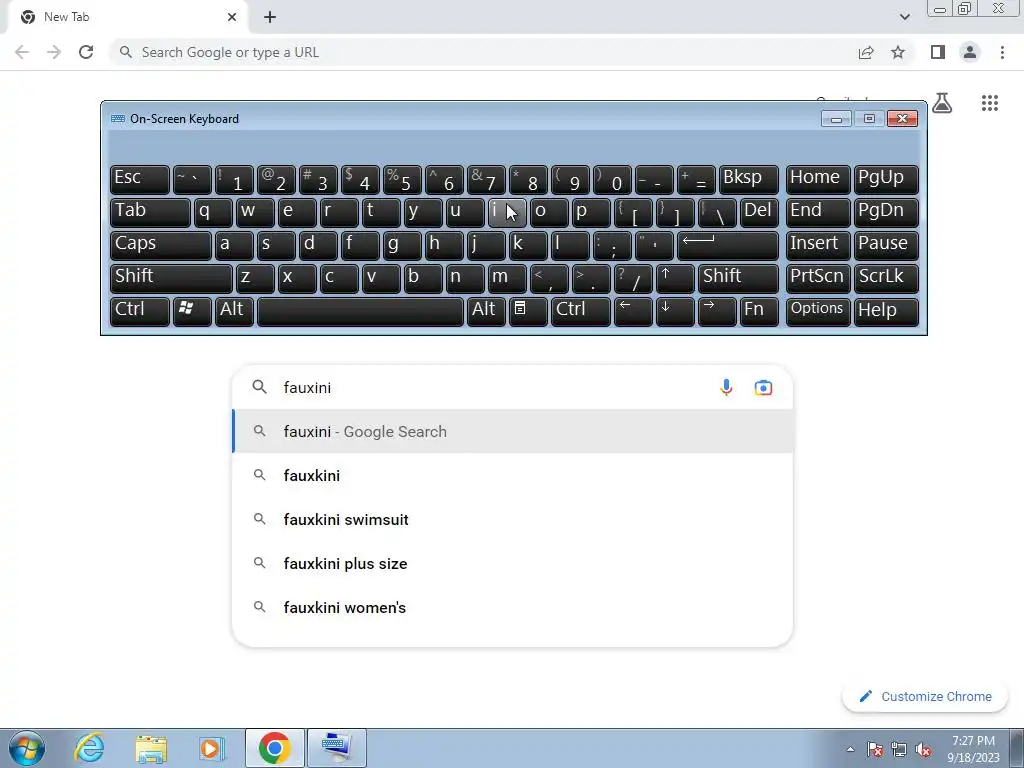Hit the Enter key on the on-screen keyboard
Viewport: 1024px width, 768px height.
tap(727, 245)
